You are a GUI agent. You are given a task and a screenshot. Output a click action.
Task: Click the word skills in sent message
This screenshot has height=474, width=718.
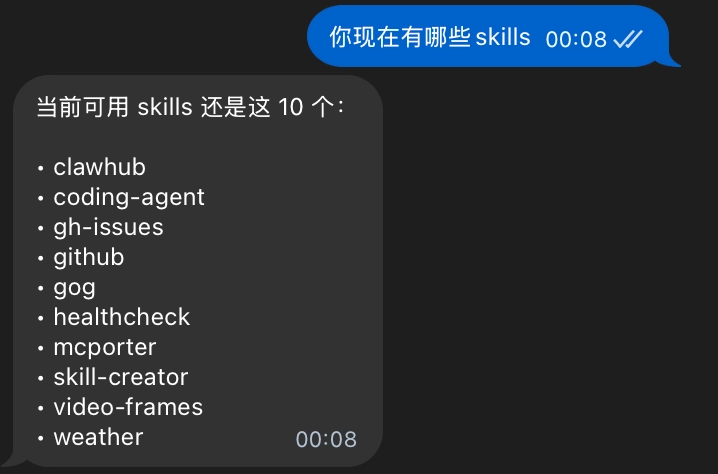point(503,37)
